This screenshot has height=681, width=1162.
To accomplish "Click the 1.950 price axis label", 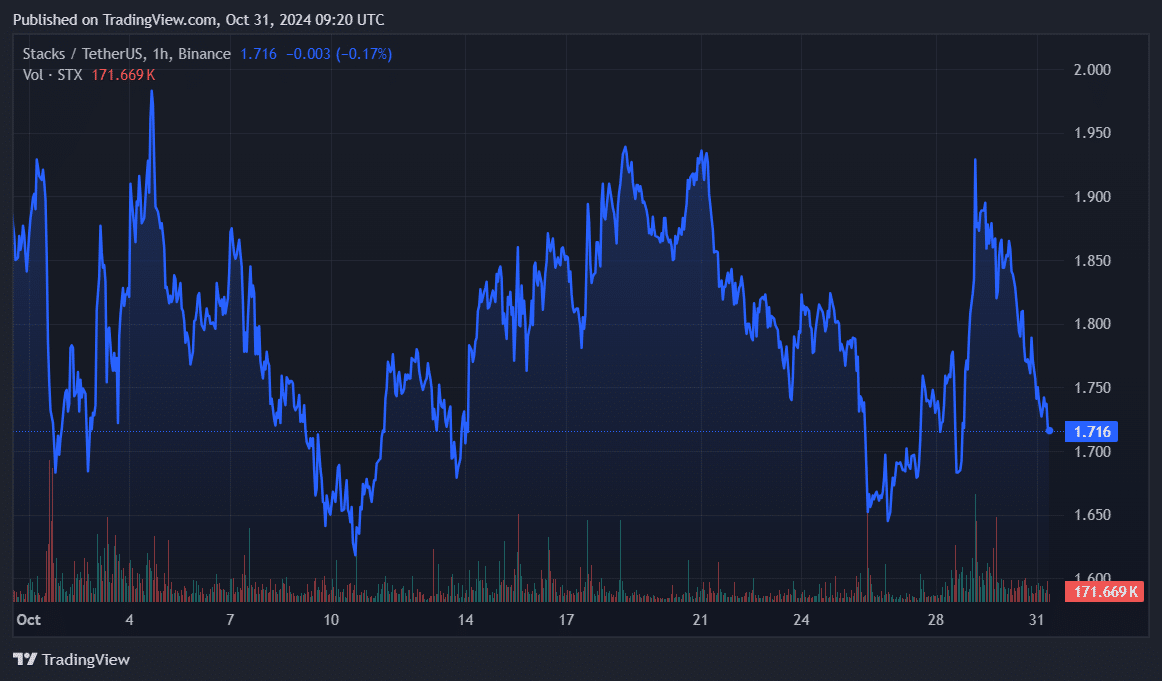I will 1092,133.
